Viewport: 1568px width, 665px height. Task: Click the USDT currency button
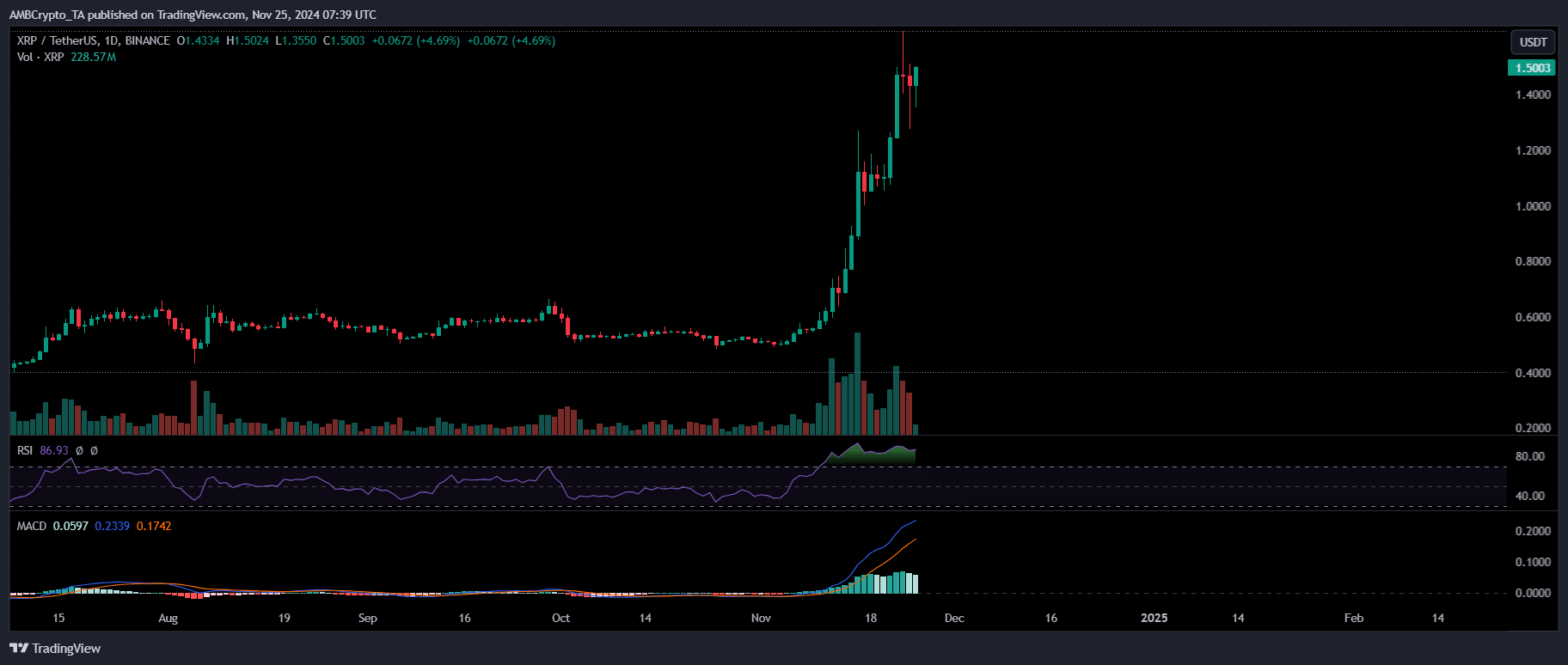(1533, 42)
